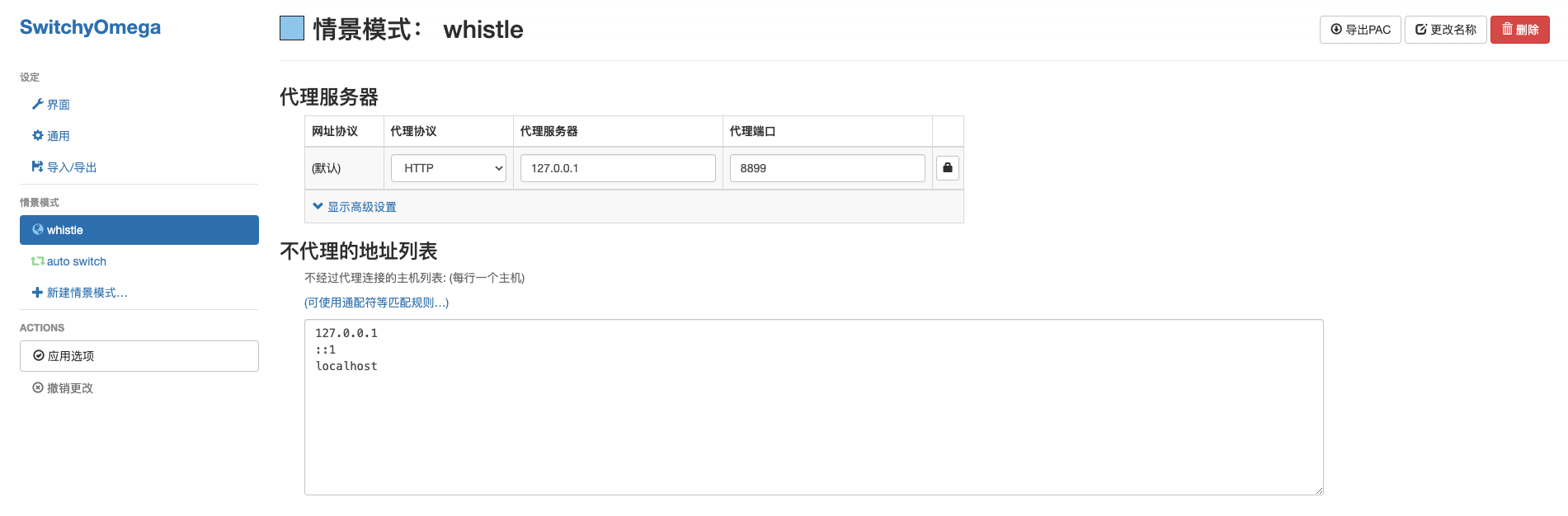The image size is (1568, 516).
Task: Click the globe icon of whistle profile
Action: coord(38,229)
